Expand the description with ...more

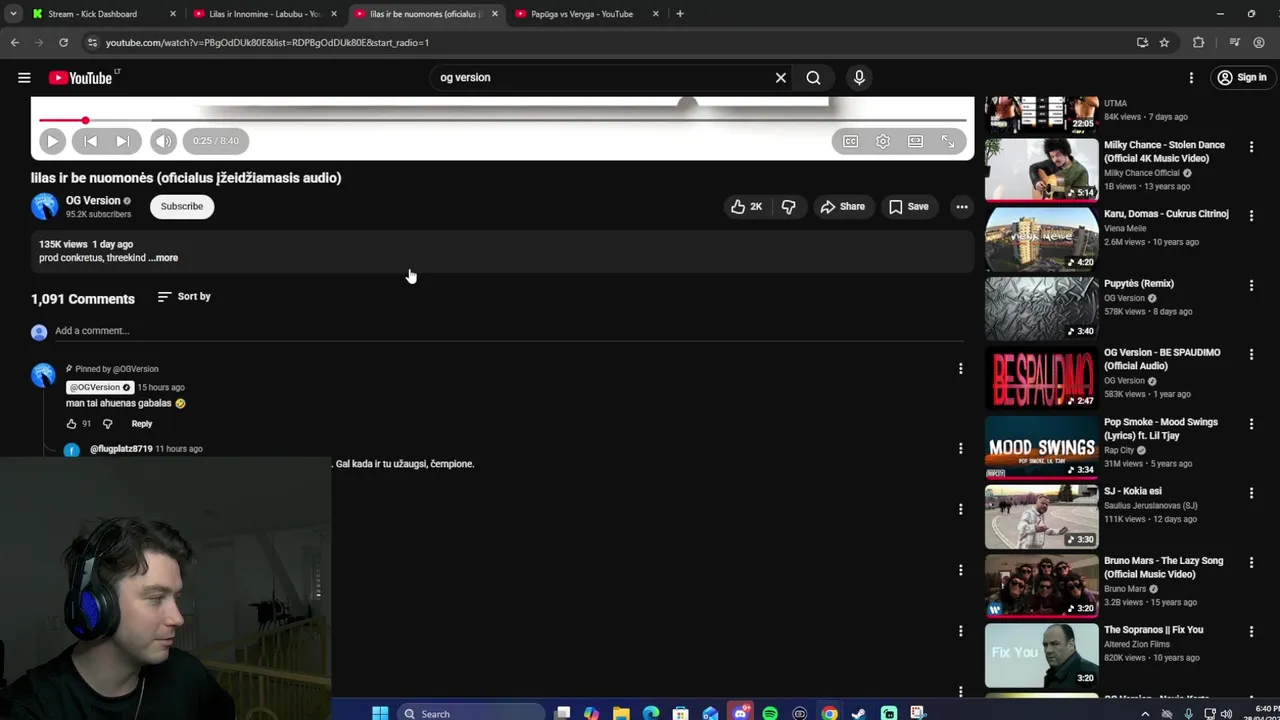pos(164,258)
